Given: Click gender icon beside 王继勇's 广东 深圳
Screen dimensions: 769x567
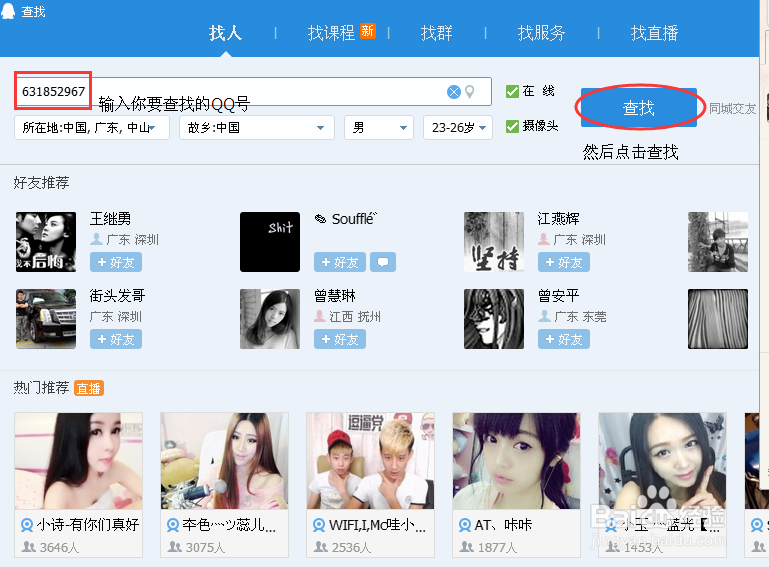Looking at the screenshot, I should point(96,239).
